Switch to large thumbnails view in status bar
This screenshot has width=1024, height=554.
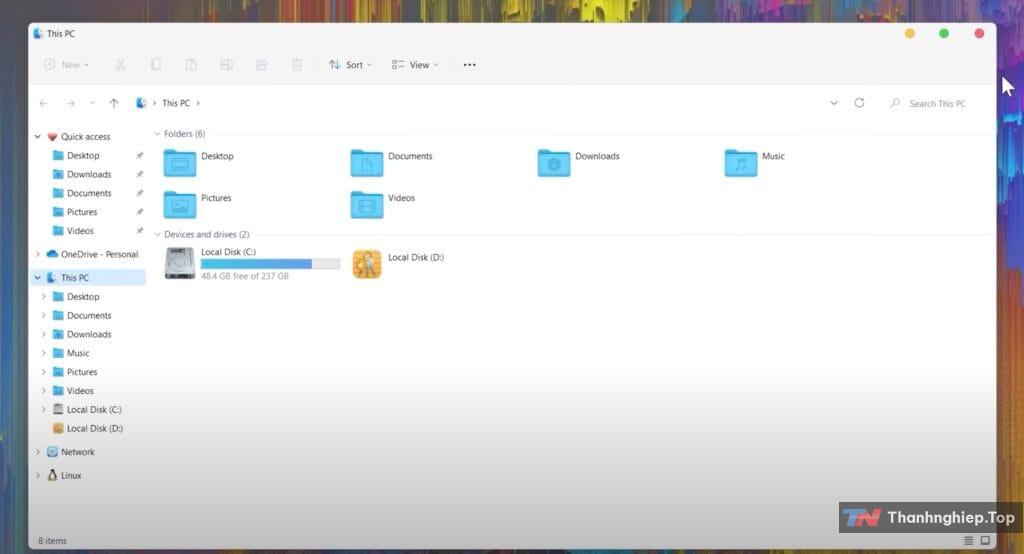coord(985,541)
